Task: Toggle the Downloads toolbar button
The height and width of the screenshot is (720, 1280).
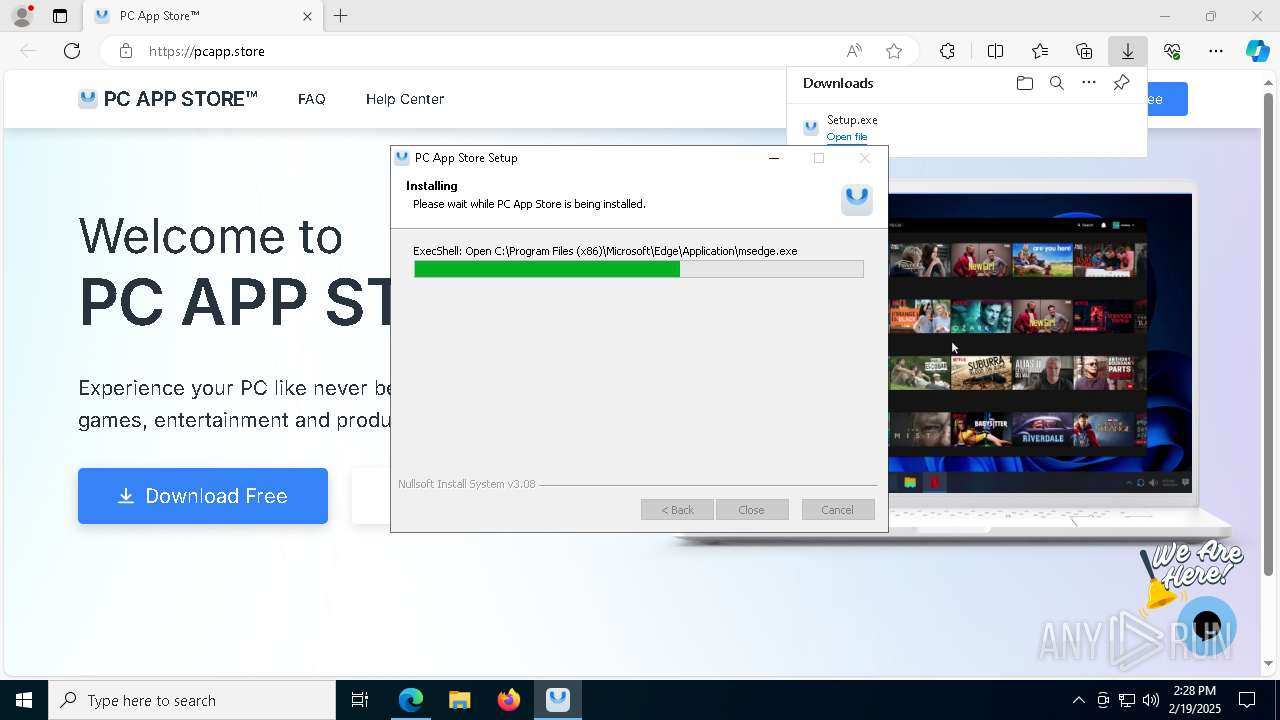Action: click(1128, 51)
